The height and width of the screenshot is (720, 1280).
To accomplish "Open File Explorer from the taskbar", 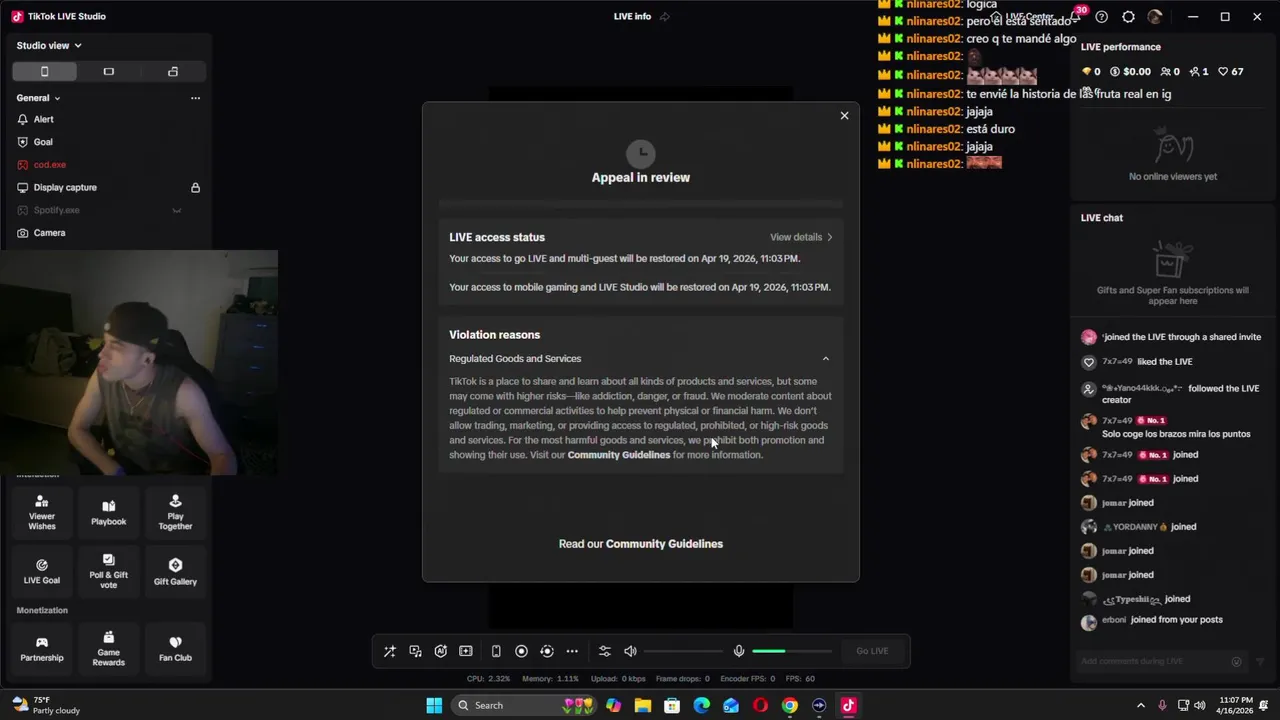I will (x=643, y=705).
